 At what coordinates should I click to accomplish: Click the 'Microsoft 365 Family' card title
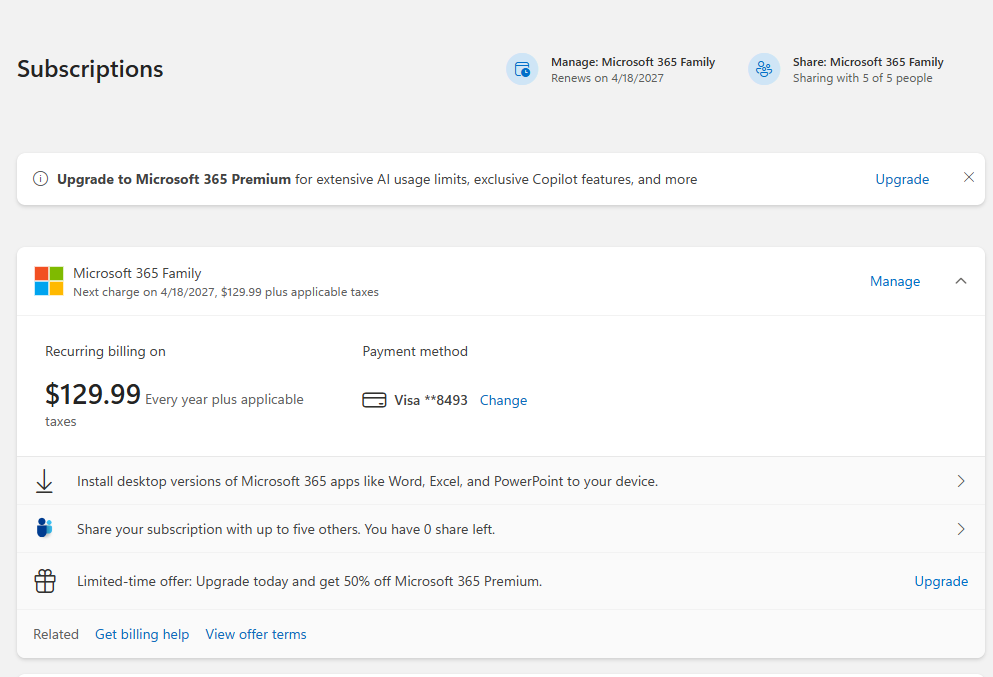click(137, 273)
